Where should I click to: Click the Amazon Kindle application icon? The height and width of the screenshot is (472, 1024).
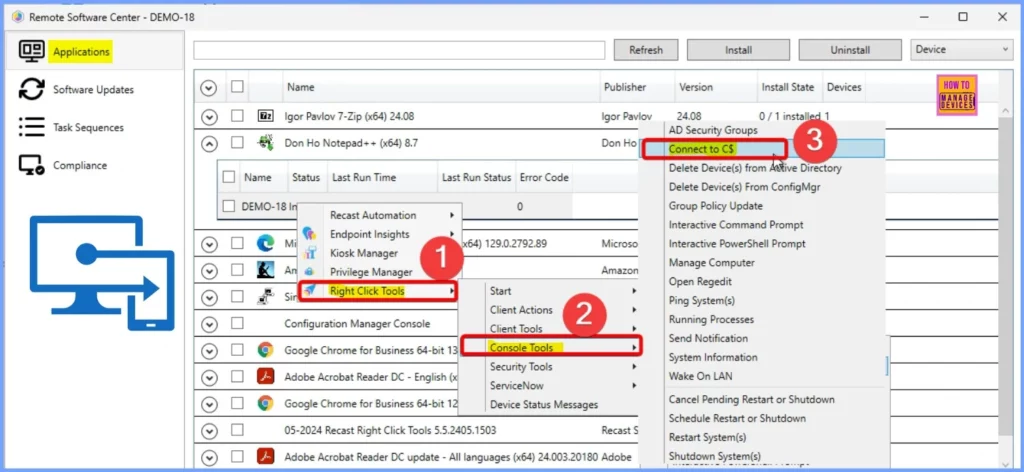coord(265,270)
